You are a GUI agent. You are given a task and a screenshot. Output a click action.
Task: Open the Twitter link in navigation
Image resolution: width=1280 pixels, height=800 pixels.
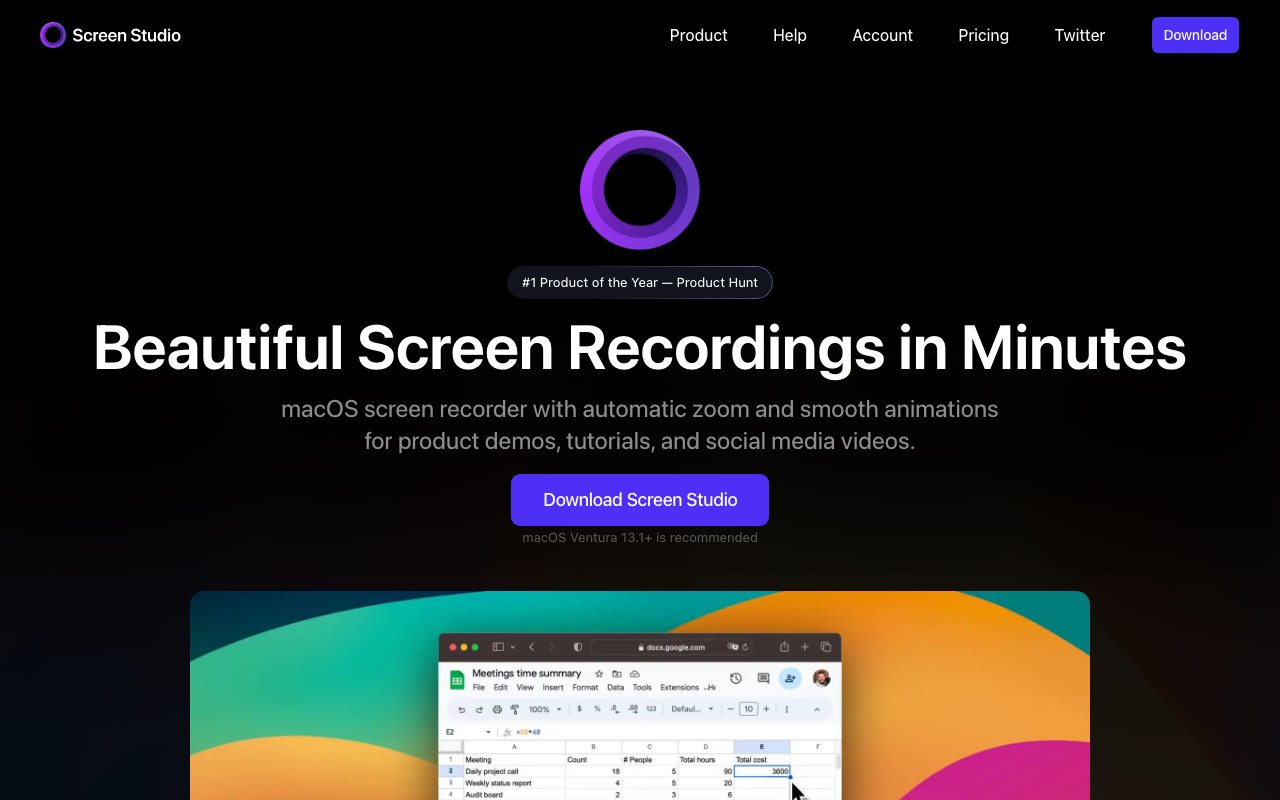1079,35
